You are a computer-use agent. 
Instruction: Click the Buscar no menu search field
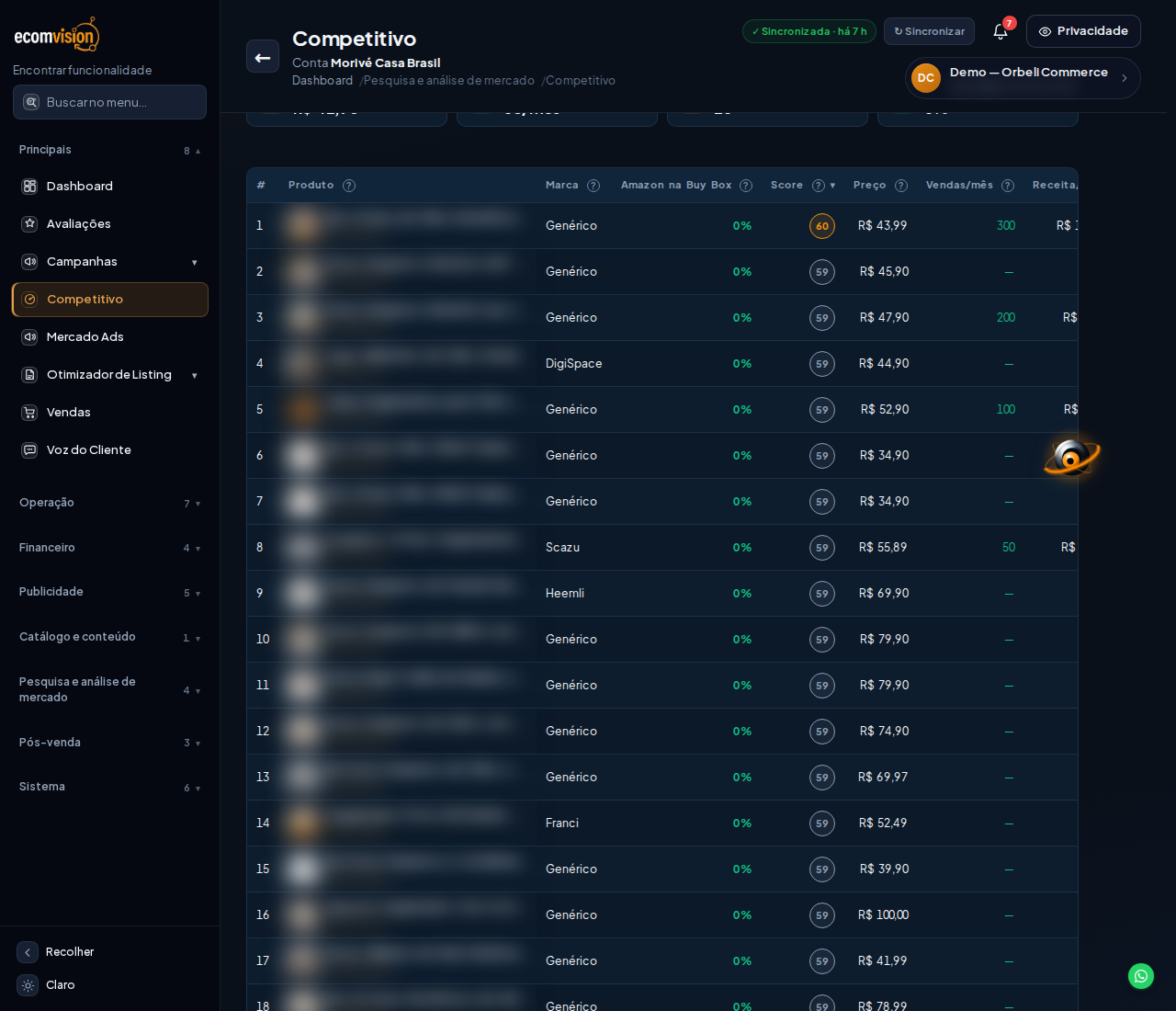point(109,102)
